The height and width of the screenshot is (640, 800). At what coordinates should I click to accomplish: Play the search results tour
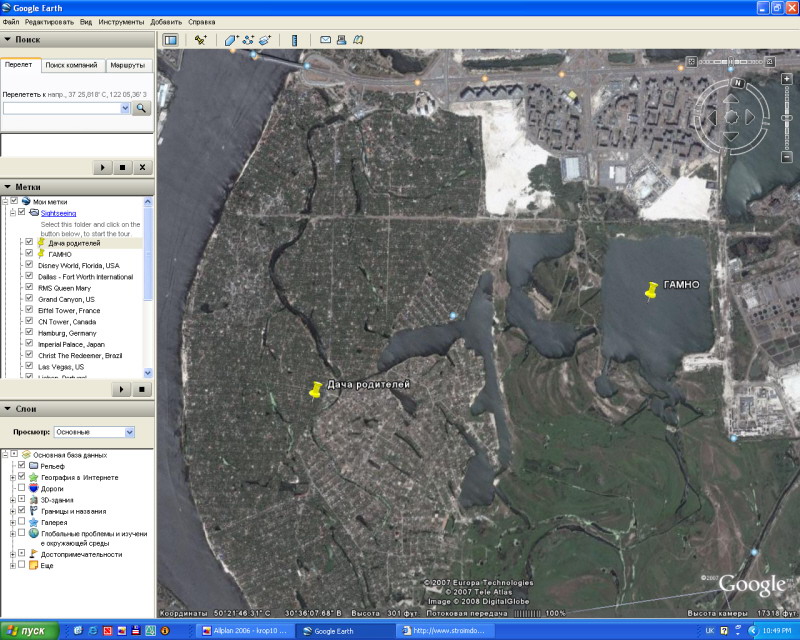click(x=103, y=167)
